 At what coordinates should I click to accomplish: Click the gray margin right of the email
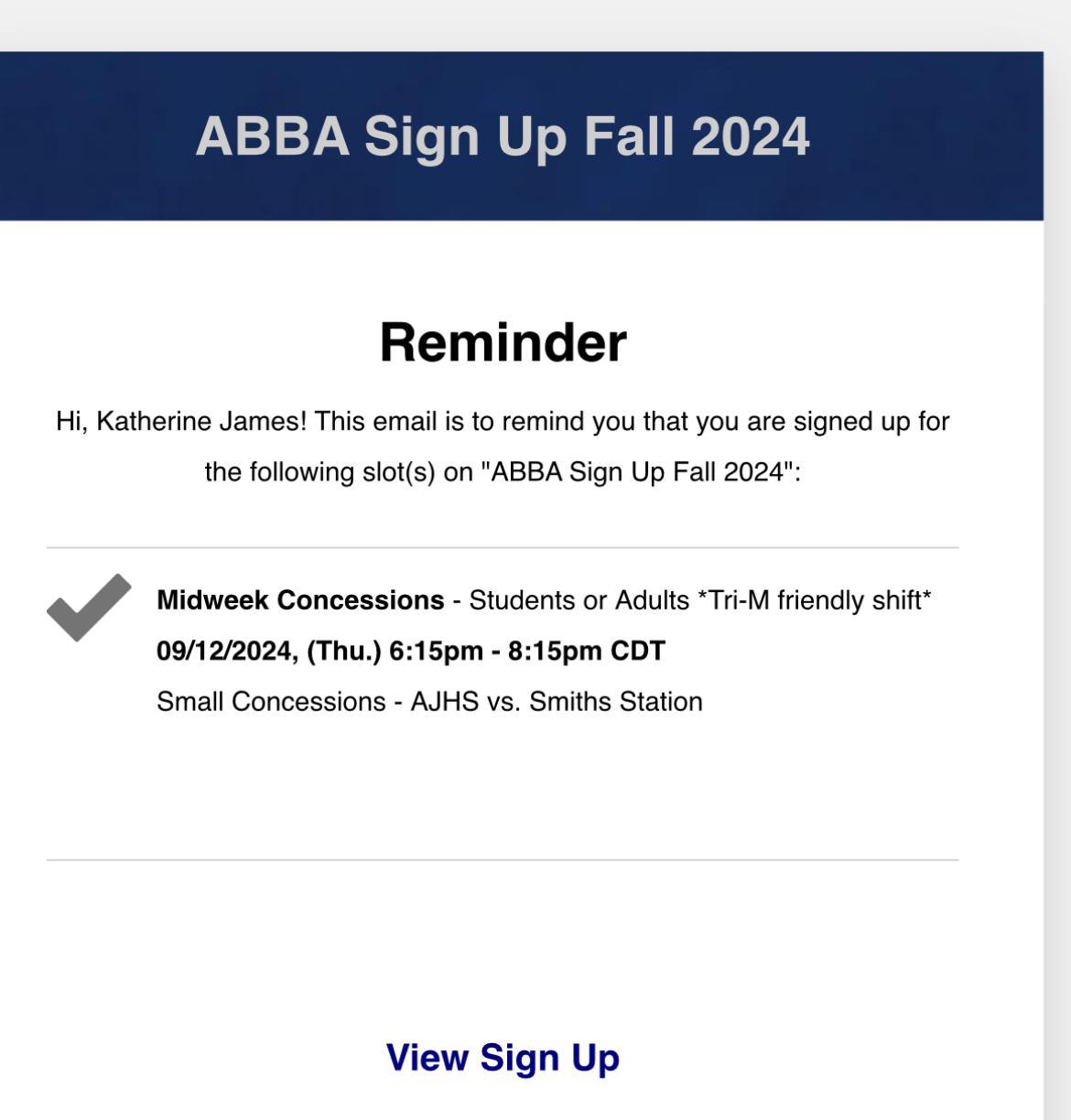click(1057, 586)
